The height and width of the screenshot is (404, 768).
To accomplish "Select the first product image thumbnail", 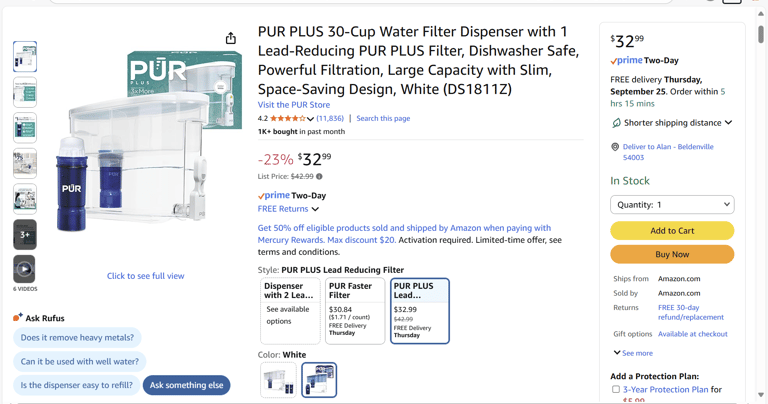I will tap(25, 57).
